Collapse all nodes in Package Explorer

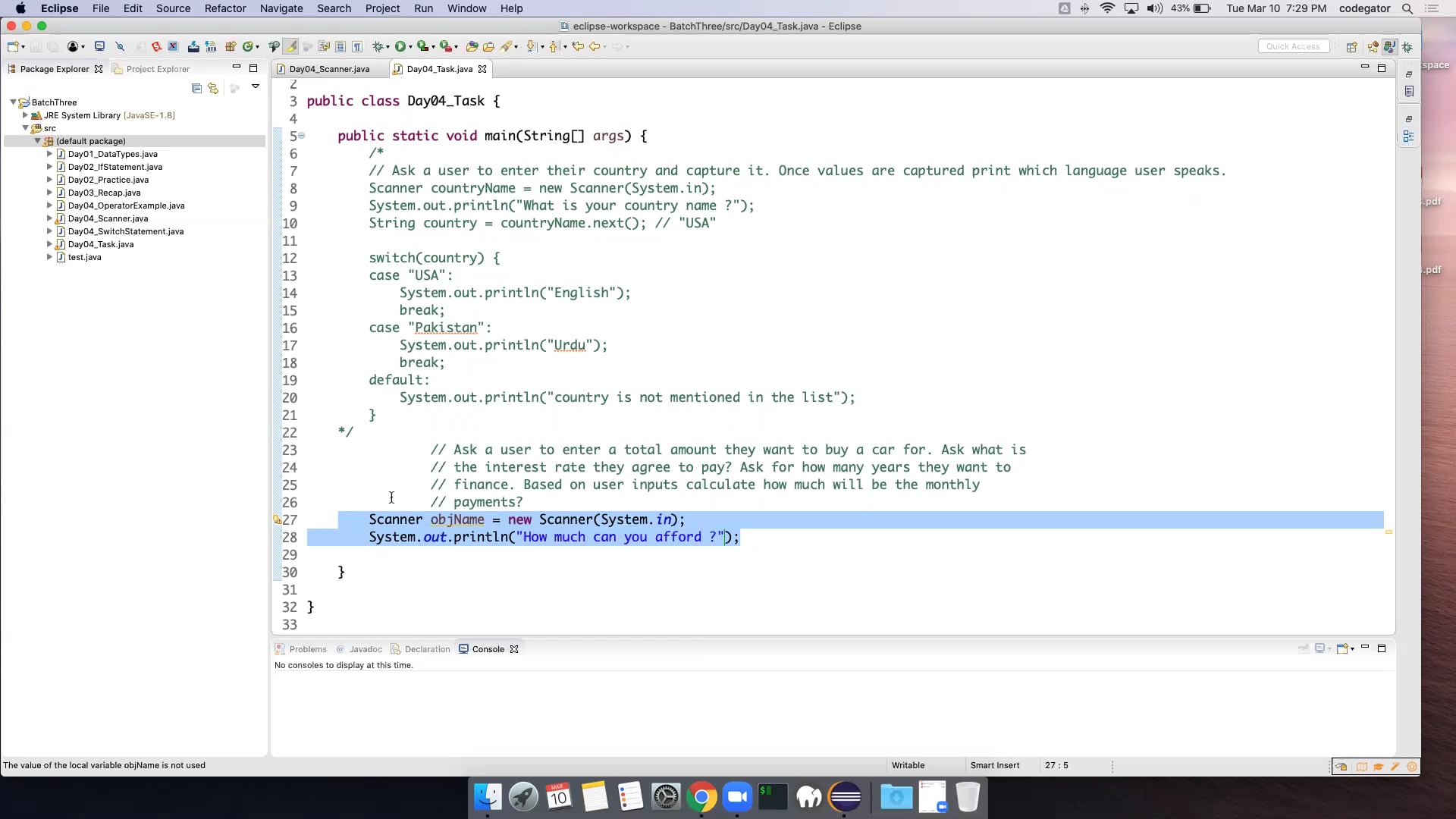[196, 89]
